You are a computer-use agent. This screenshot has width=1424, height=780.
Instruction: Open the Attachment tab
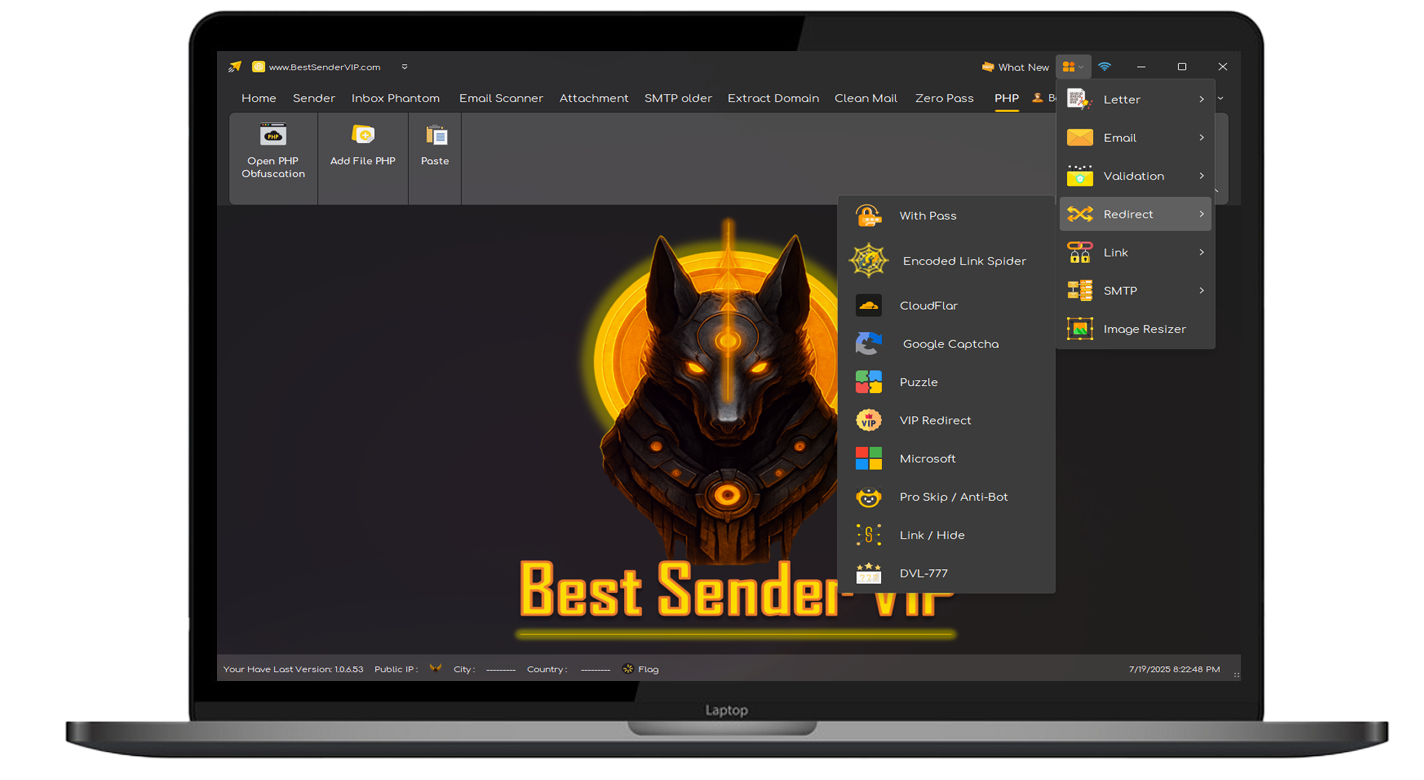594,98
